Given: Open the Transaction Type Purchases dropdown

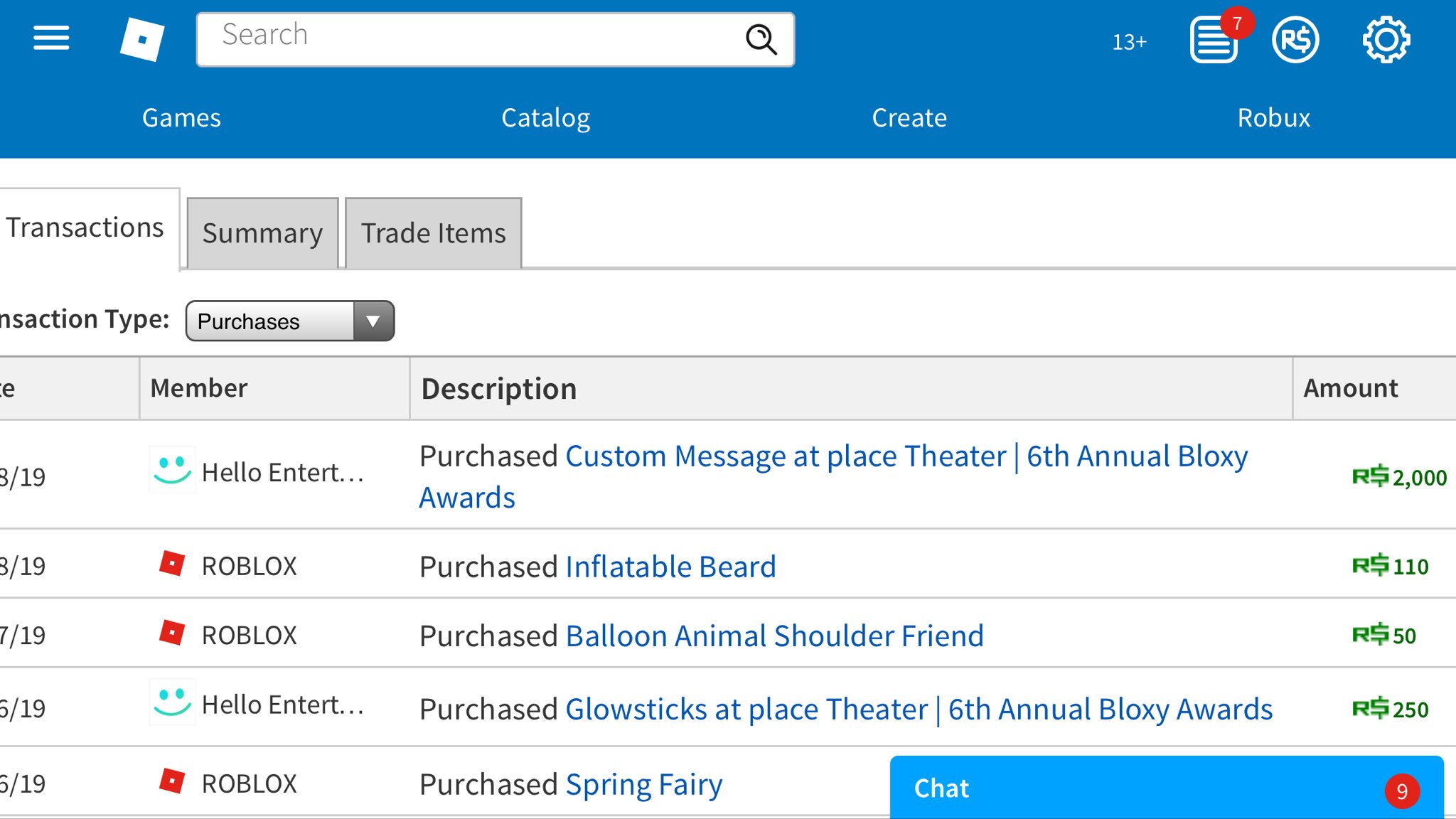Looking at the screenshot, I should [x=289, y=321].
